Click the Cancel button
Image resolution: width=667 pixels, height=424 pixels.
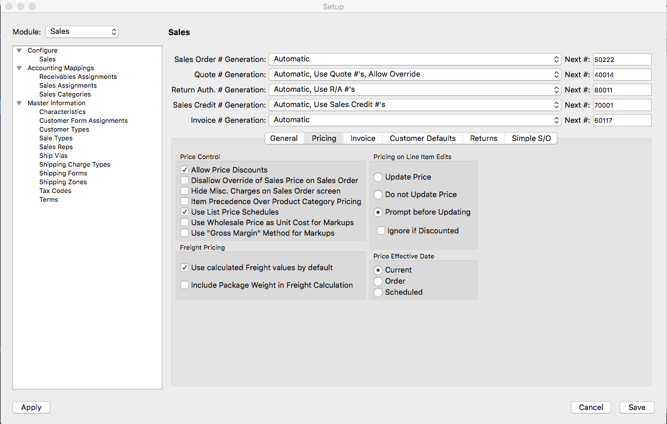[x=591, y=407]
